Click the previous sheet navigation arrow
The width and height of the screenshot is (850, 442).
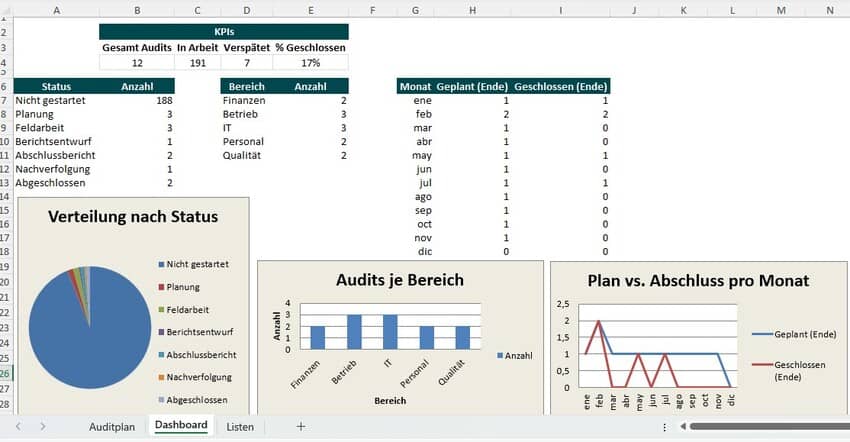pos(18,426)
